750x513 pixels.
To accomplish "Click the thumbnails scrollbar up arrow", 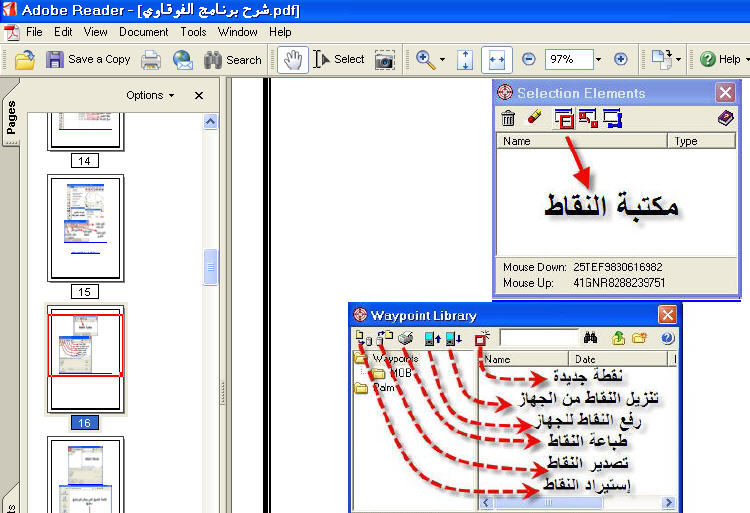I will click(210, 121).
